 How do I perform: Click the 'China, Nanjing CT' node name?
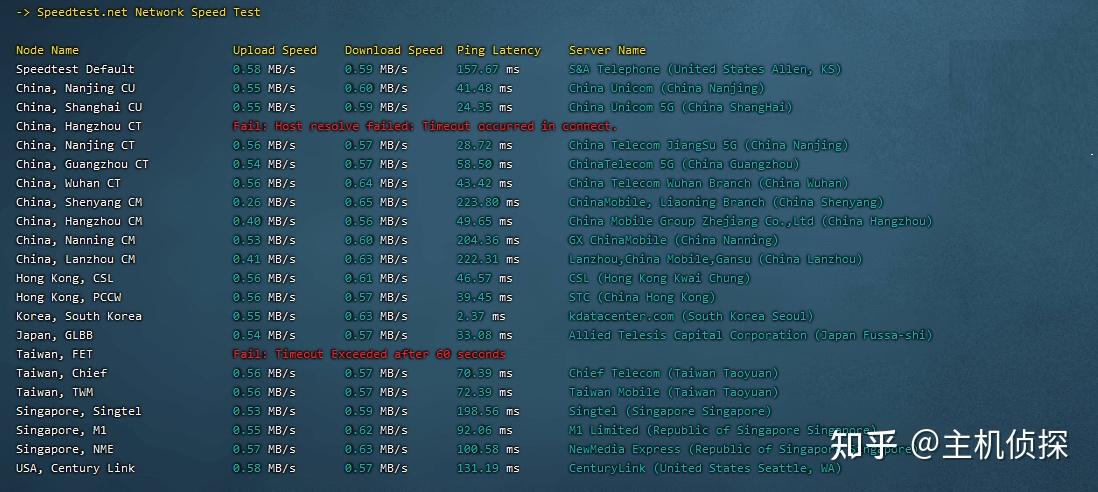coord(75,145)
